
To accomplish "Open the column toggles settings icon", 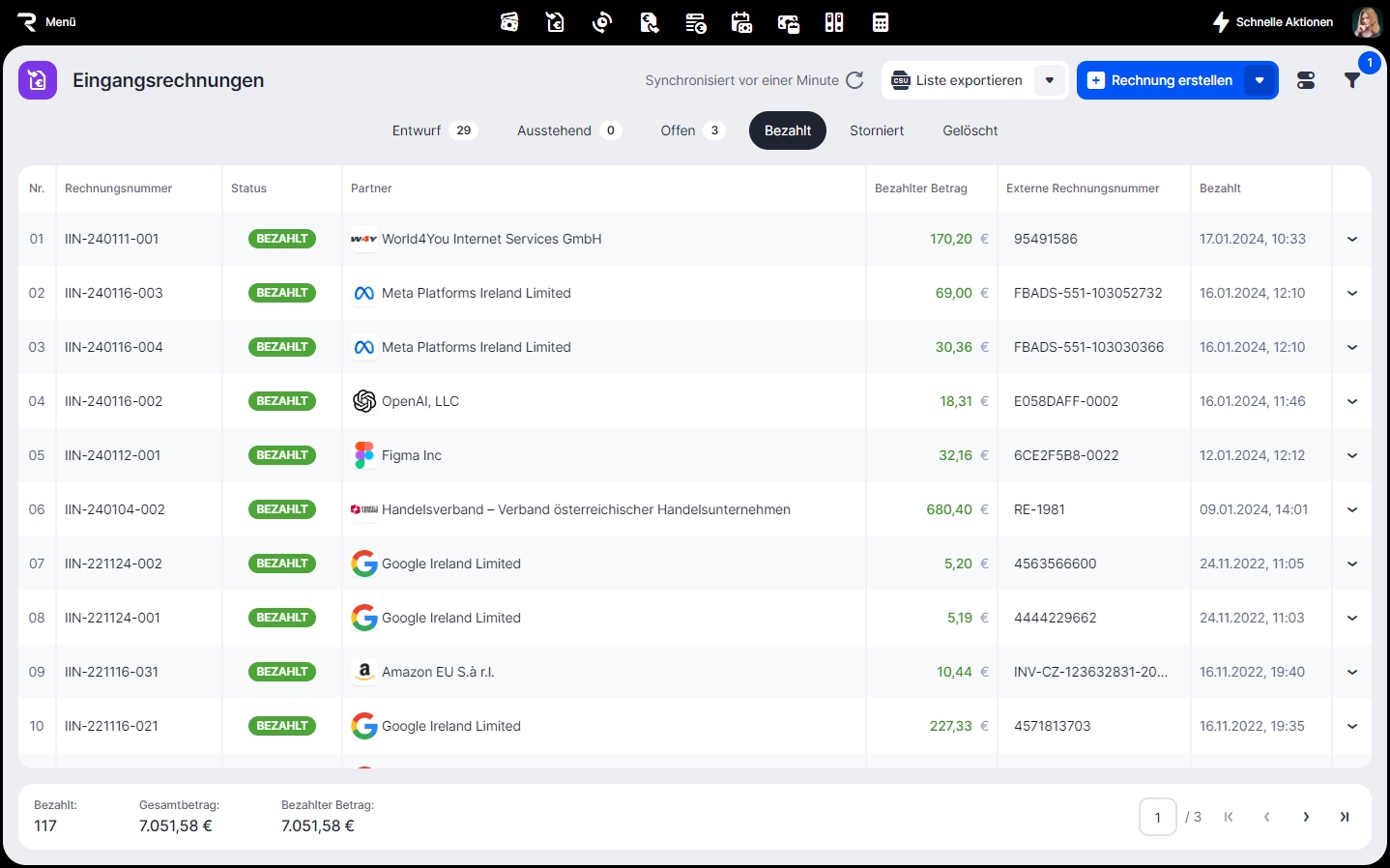I will [1306, 80].
